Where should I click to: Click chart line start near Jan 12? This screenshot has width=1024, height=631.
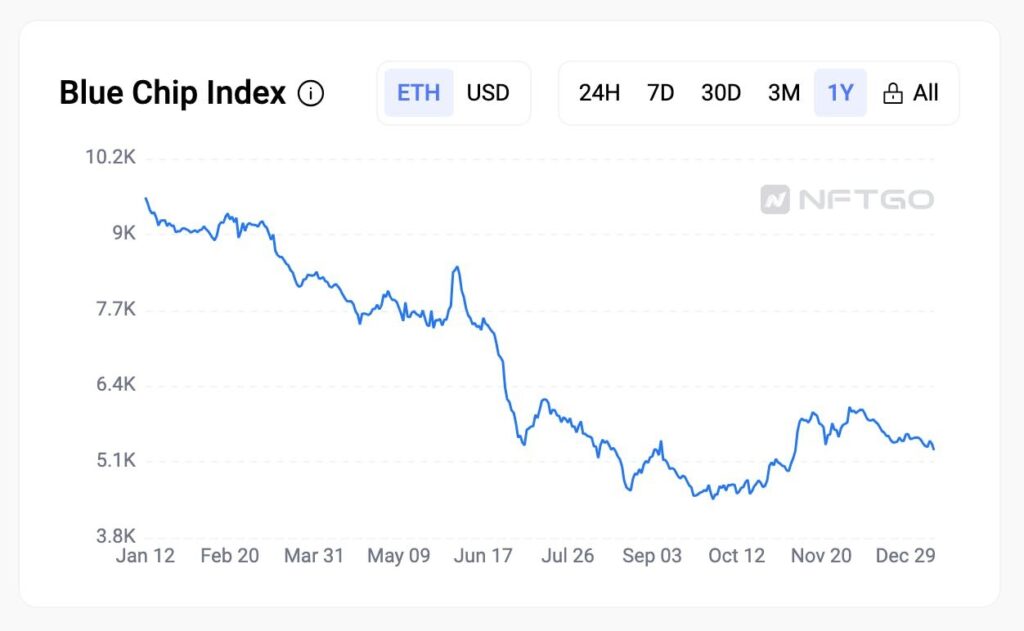point(146,199)
